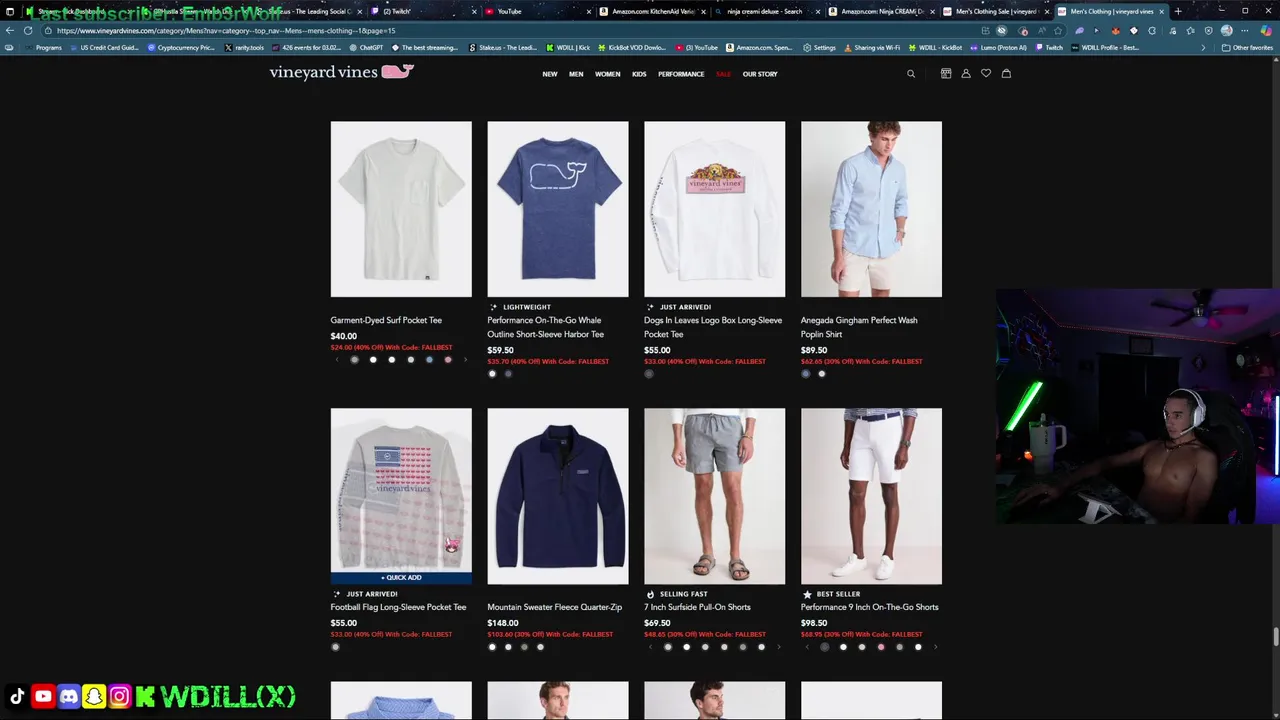Viewport: 1280px width, 720px height.
Task: Open the WOMEN menu item
Action: 608,74
